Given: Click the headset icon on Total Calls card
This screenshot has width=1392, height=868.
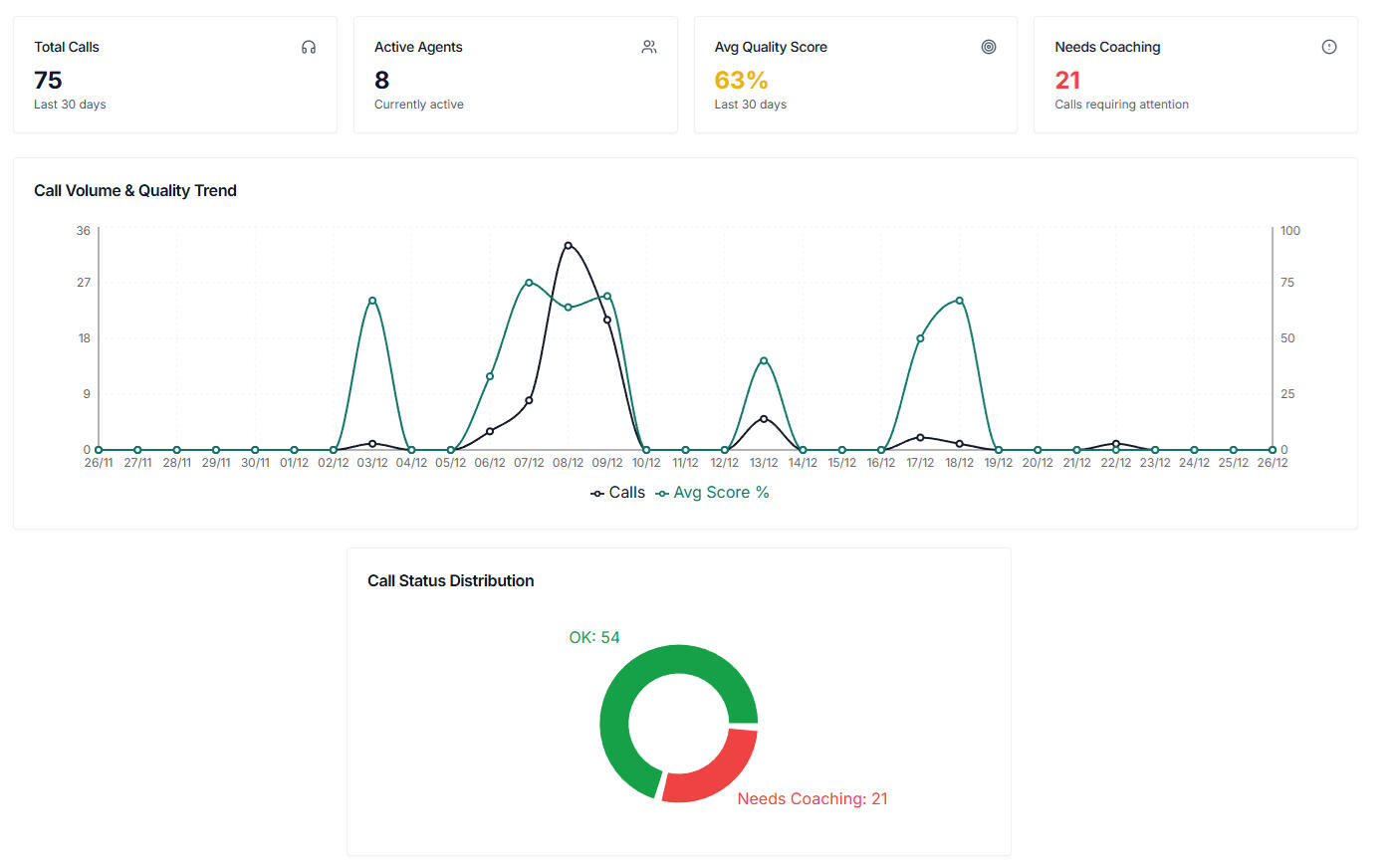Looking at the screenshot, I should click(309, 46).
